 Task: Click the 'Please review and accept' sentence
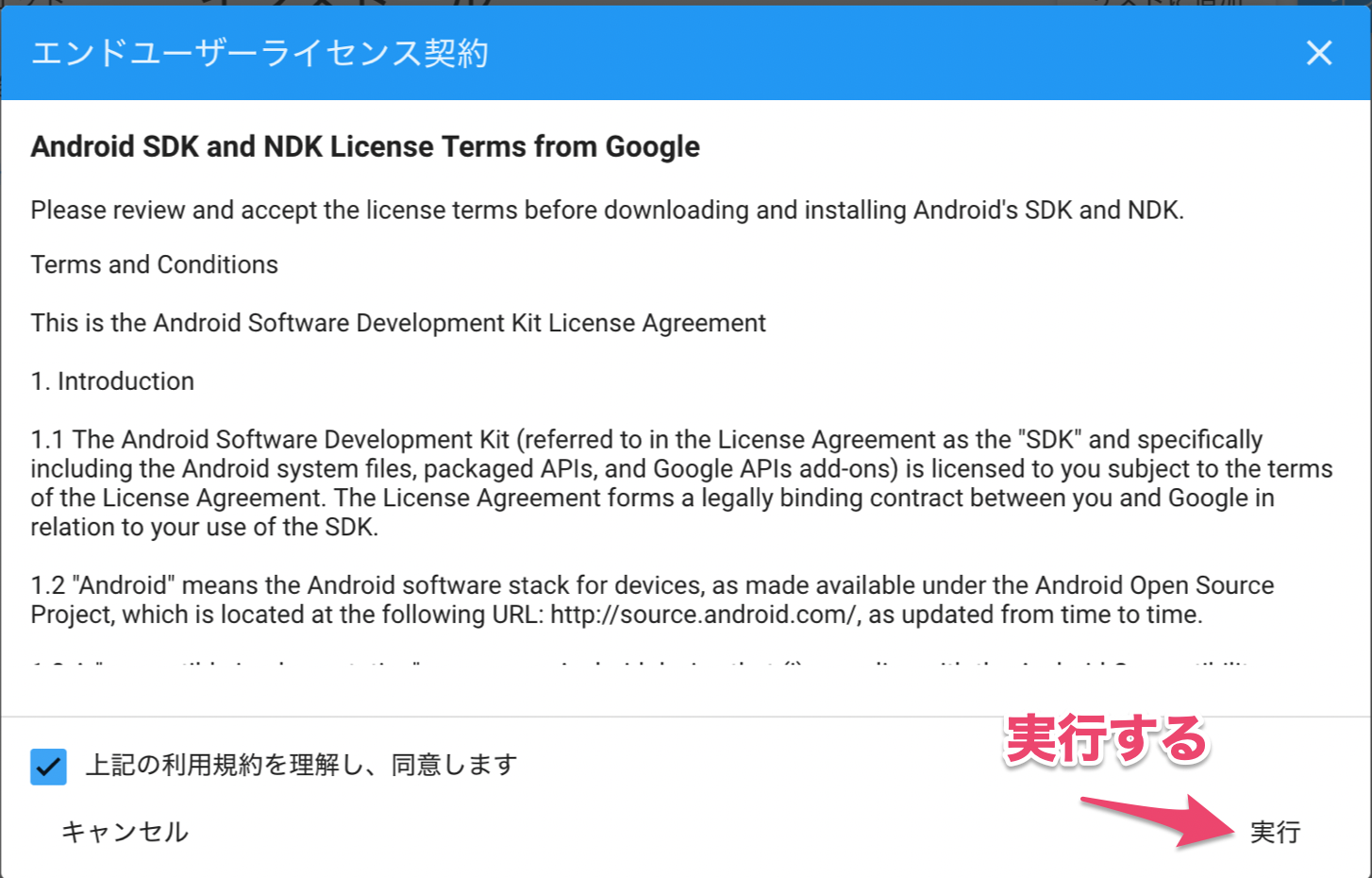pos(607,210)
